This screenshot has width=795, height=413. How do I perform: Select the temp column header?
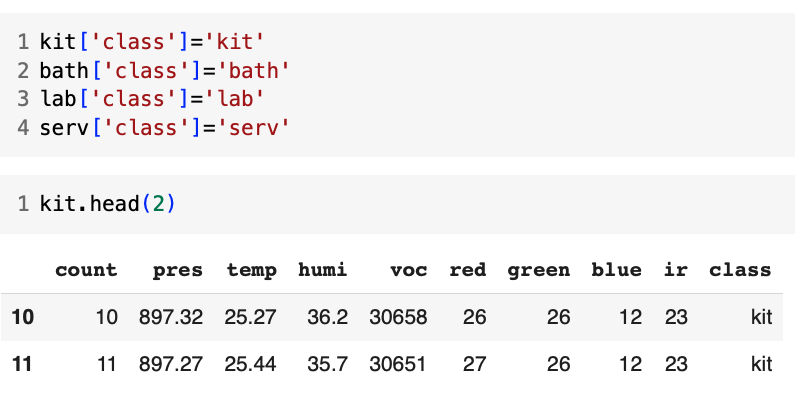(251, 270)
